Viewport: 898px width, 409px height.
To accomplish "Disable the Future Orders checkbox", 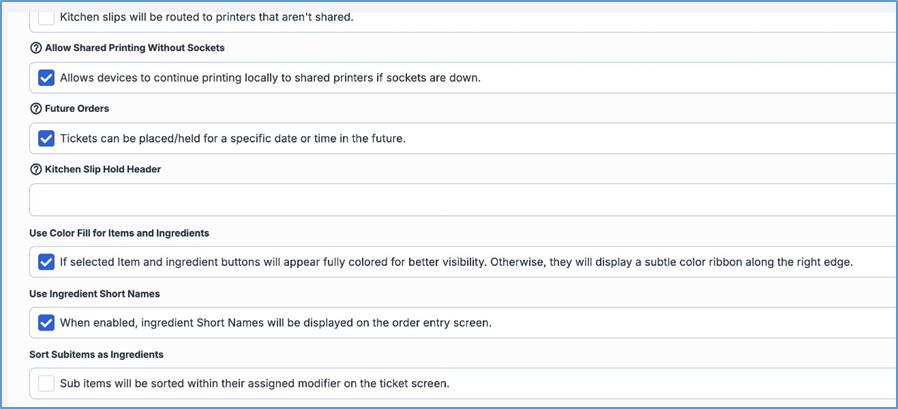I will 46,138.
